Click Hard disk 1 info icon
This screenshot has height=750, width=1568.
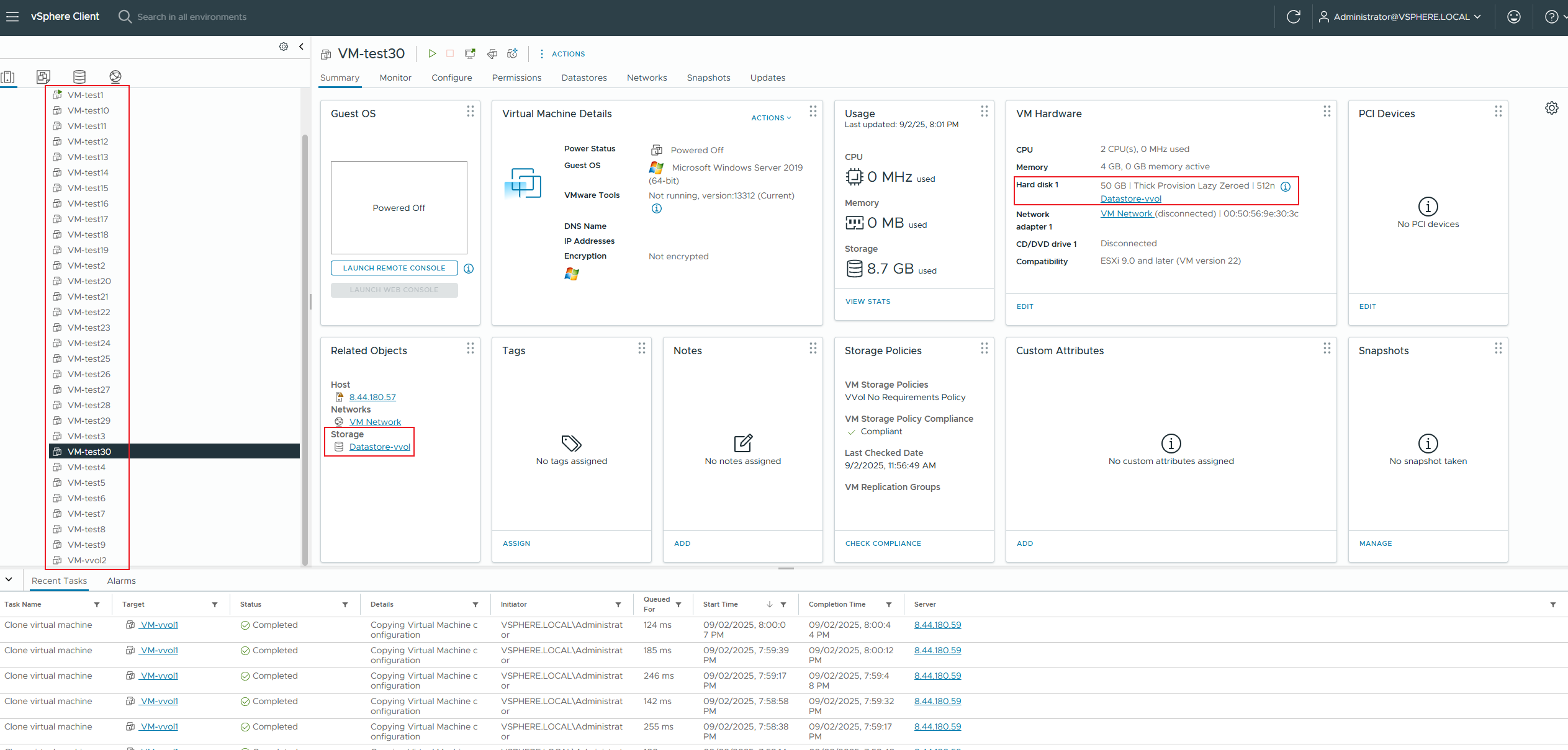(1286, 186)
